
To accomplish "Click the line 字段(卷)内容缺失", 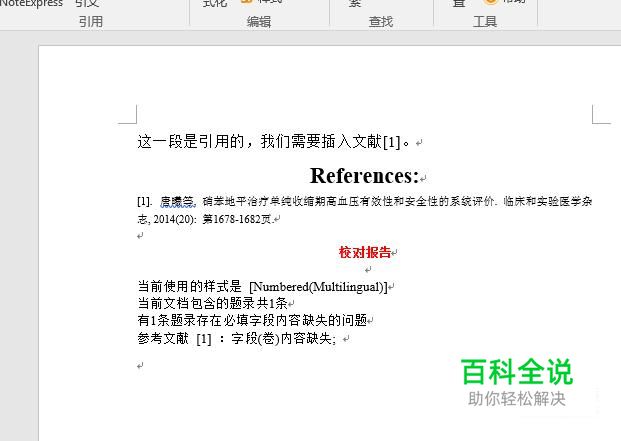I will [283, 338].
